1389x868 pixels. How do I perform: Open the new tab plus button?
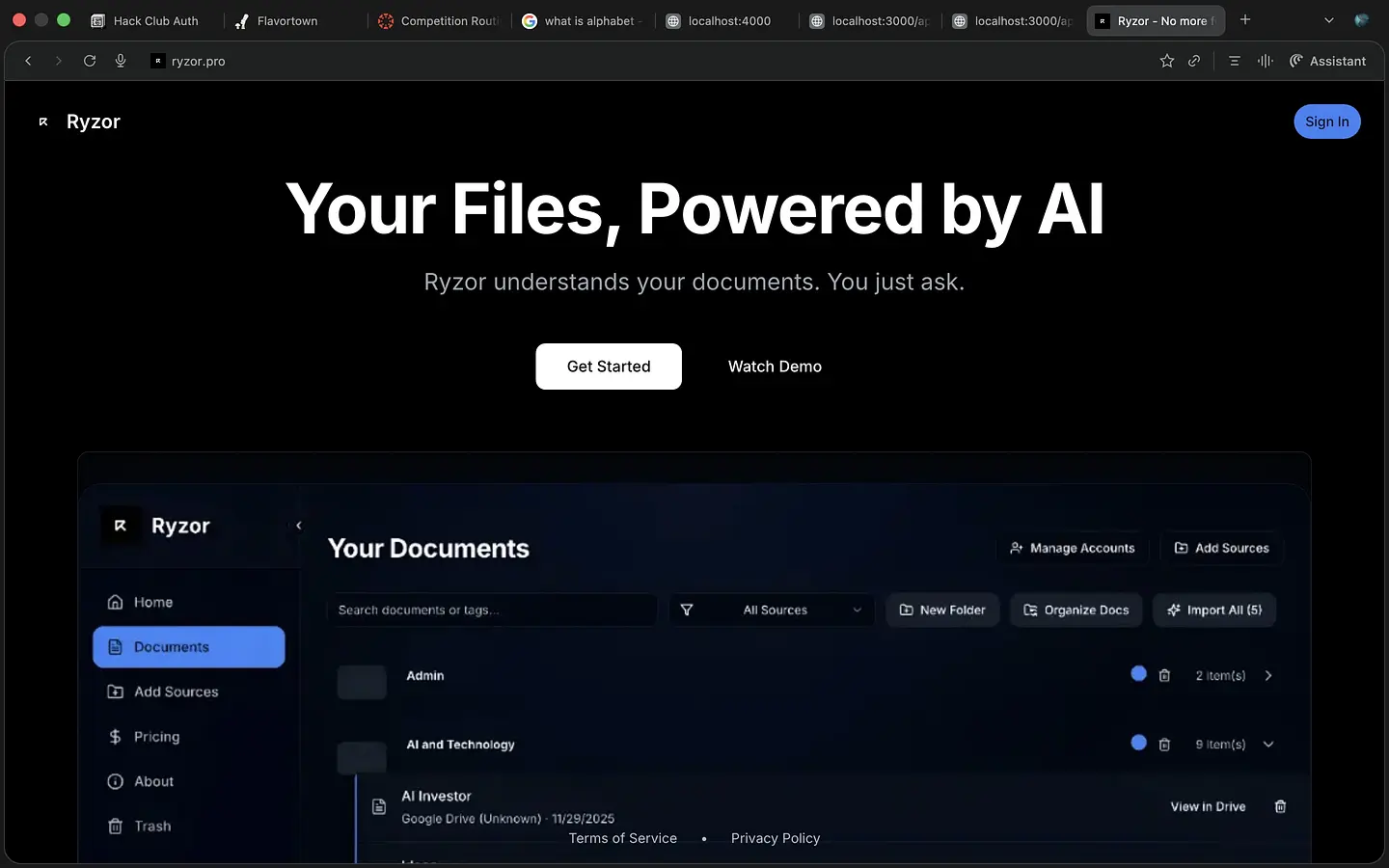(x=1245, y=20)
